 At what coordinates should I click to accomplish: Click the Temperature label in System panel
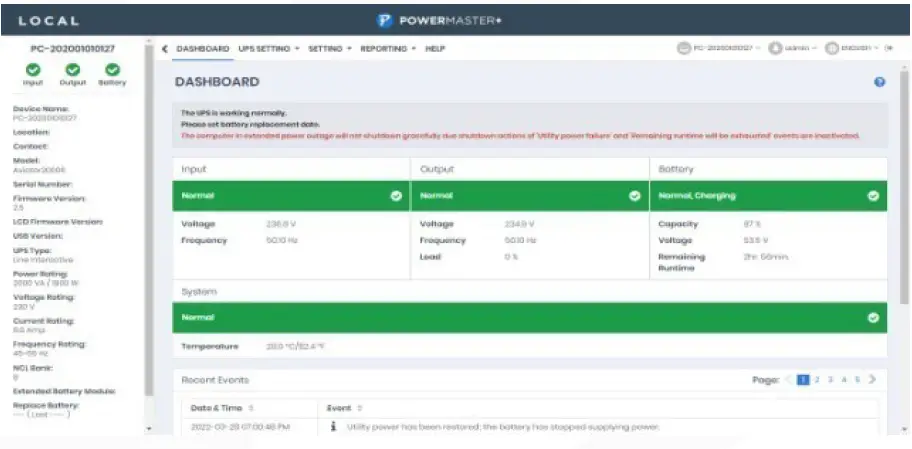[x=210, y=346]
